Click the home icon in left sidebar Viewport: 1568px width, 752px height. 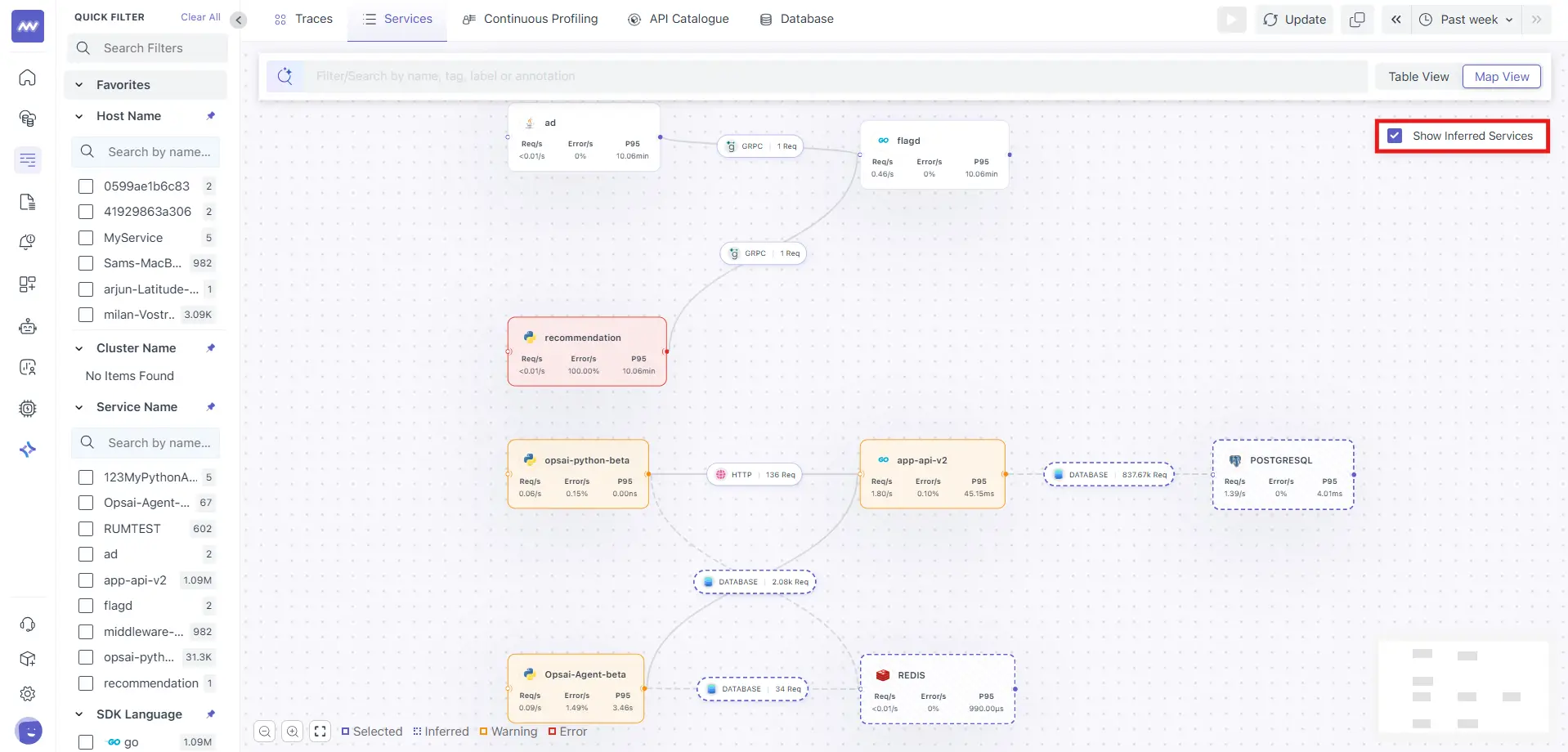pyautogui.click(x=28, y=78)
